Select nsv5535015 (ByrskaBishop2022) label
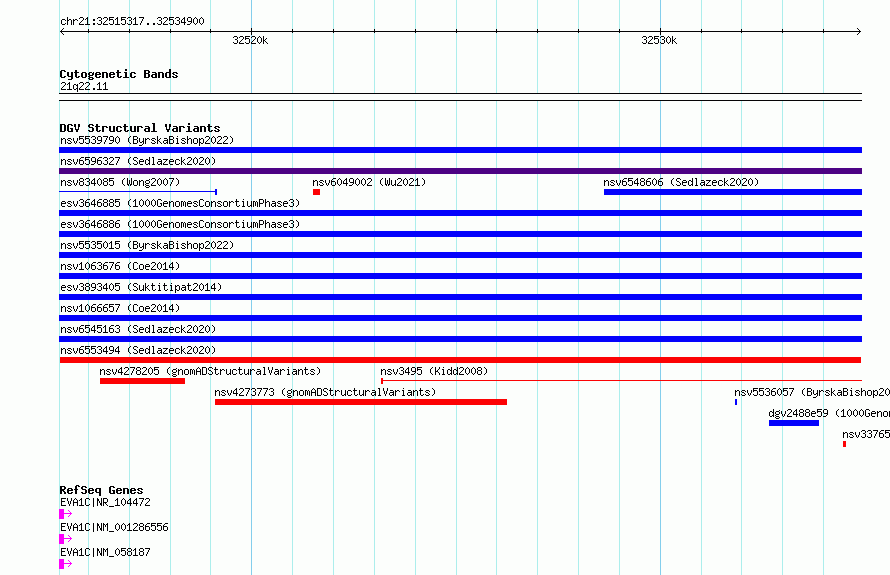 (147, 245)
